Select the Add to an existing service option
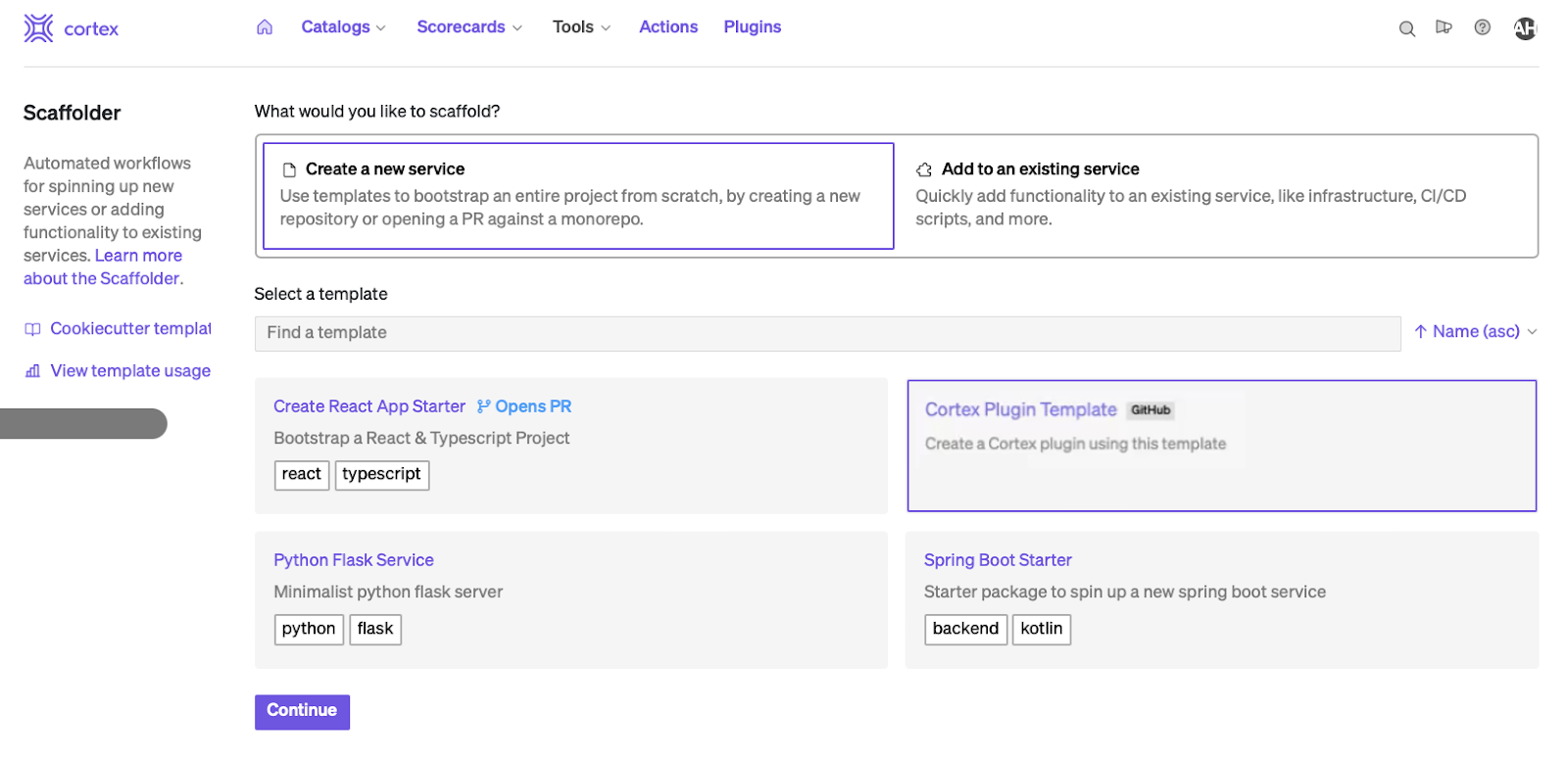 point(1215,196)
